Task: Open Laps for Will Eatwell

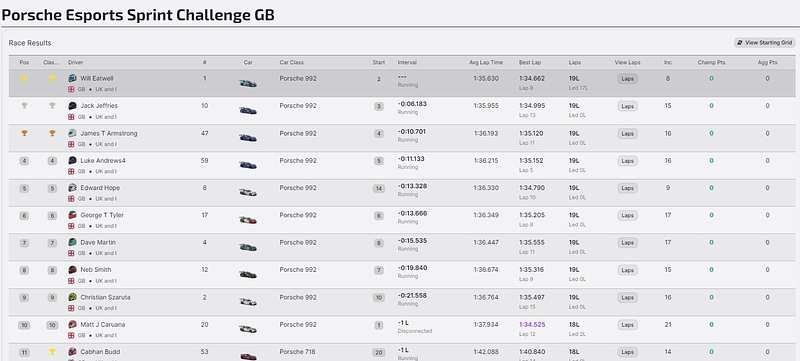Action: (628, 79)
